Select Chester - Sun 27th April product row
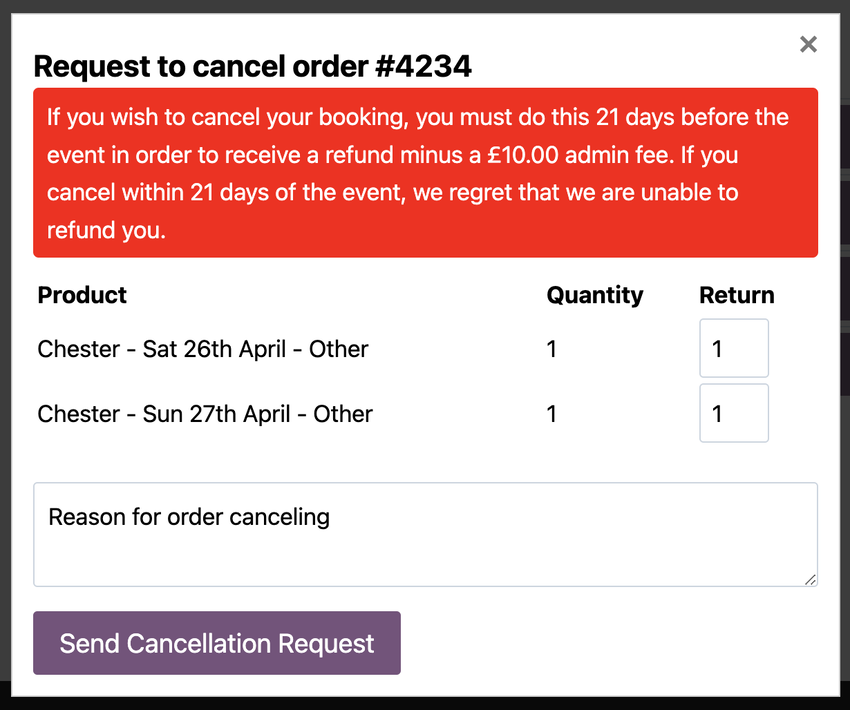Viewport: 850px width, 710px height. point(205,414)
